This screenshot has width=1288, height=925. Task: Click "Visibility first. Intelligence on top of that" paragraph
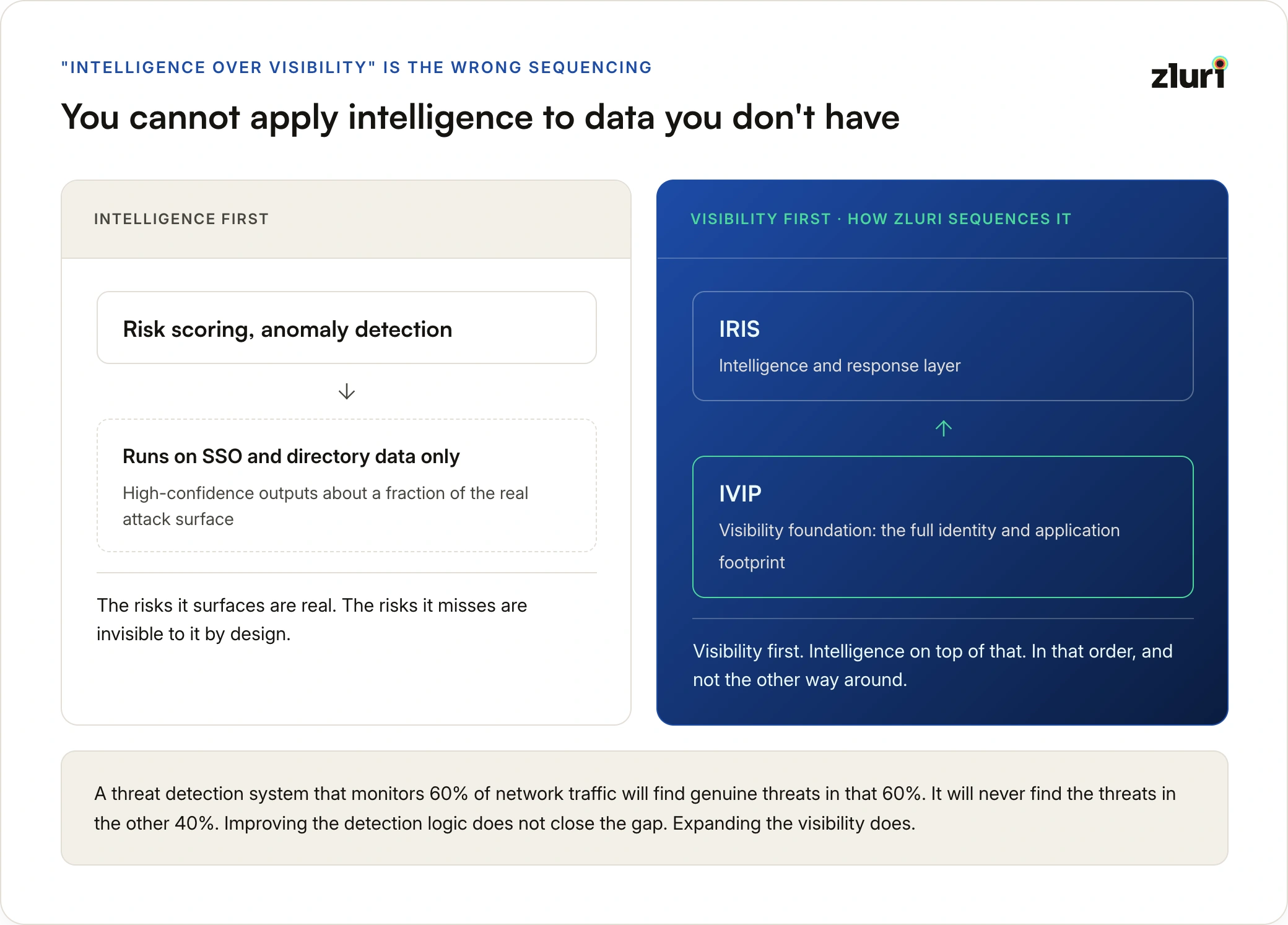pos(933,665)
